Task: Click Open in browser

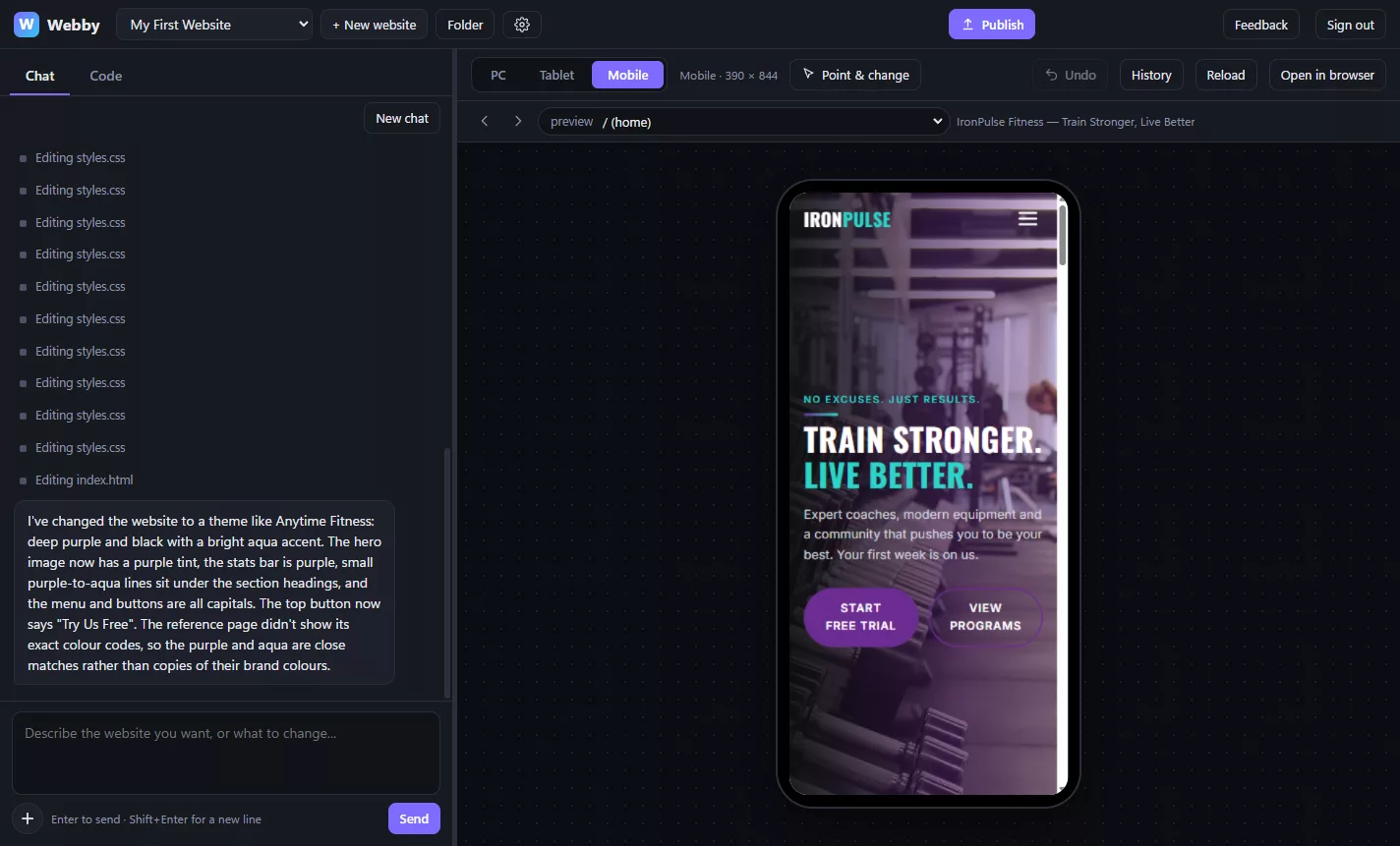Action: [1327, 75]
